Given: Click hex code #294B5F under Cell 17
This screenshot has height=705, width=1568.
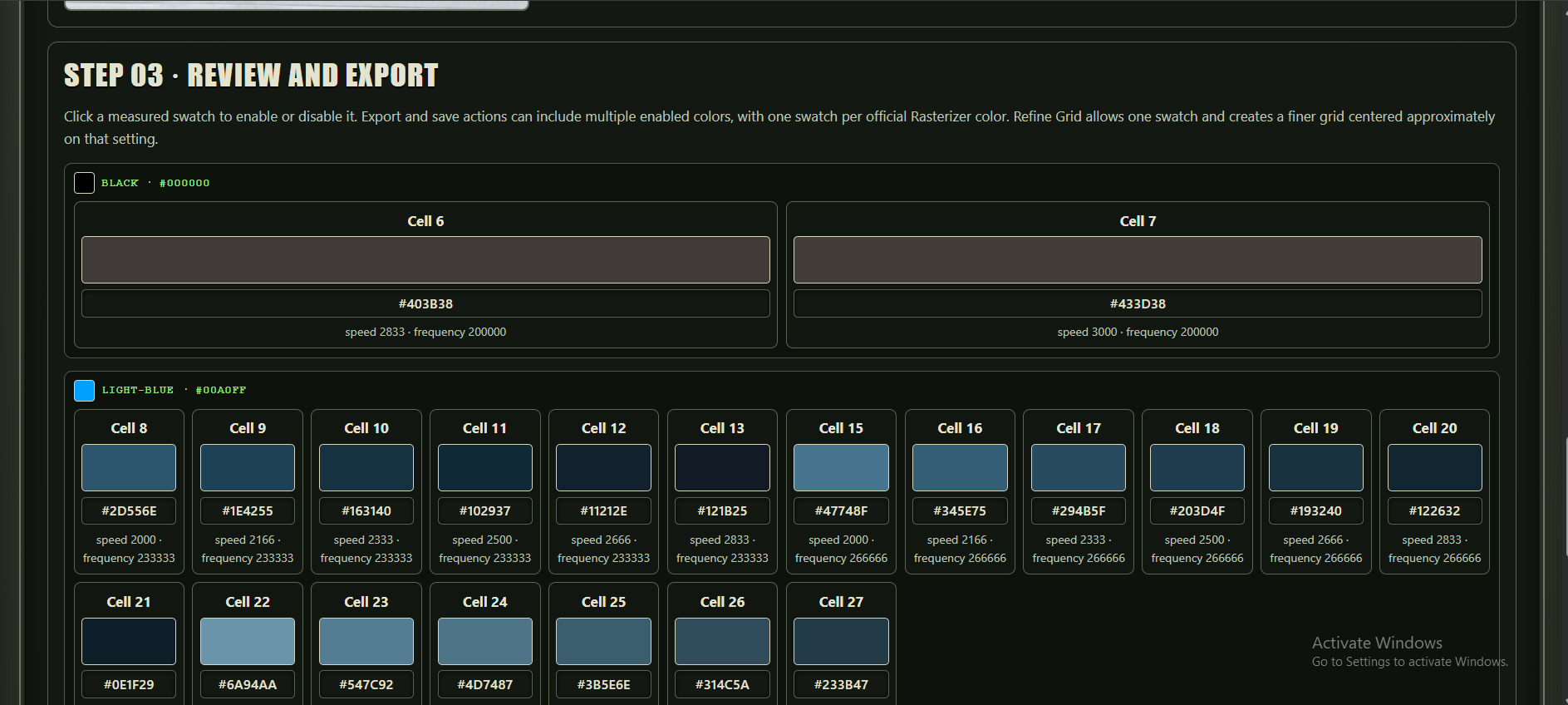Looking at the screenshot, I should pyautogui.click(x=1079, y=510).
